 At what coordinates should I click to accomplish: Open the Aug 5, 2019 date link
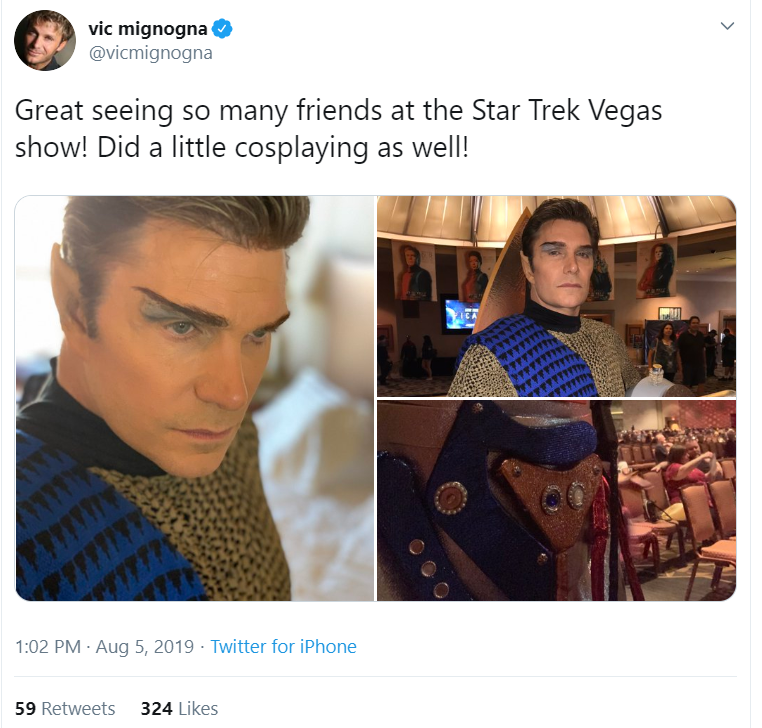coord(145,647)
